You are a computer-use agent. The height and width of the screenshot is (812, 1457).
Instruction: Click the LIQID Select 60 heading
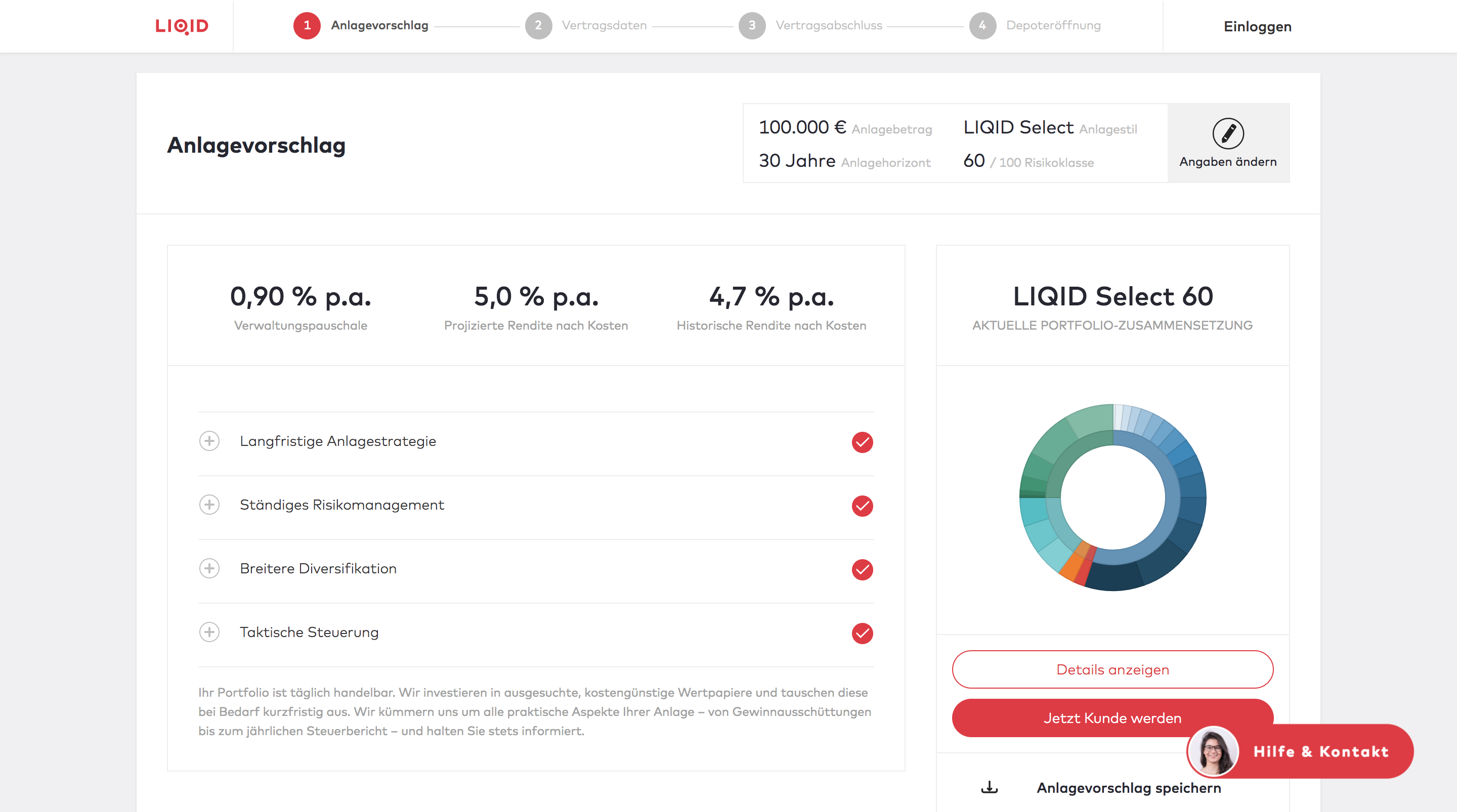click(x=1112, y=296)
